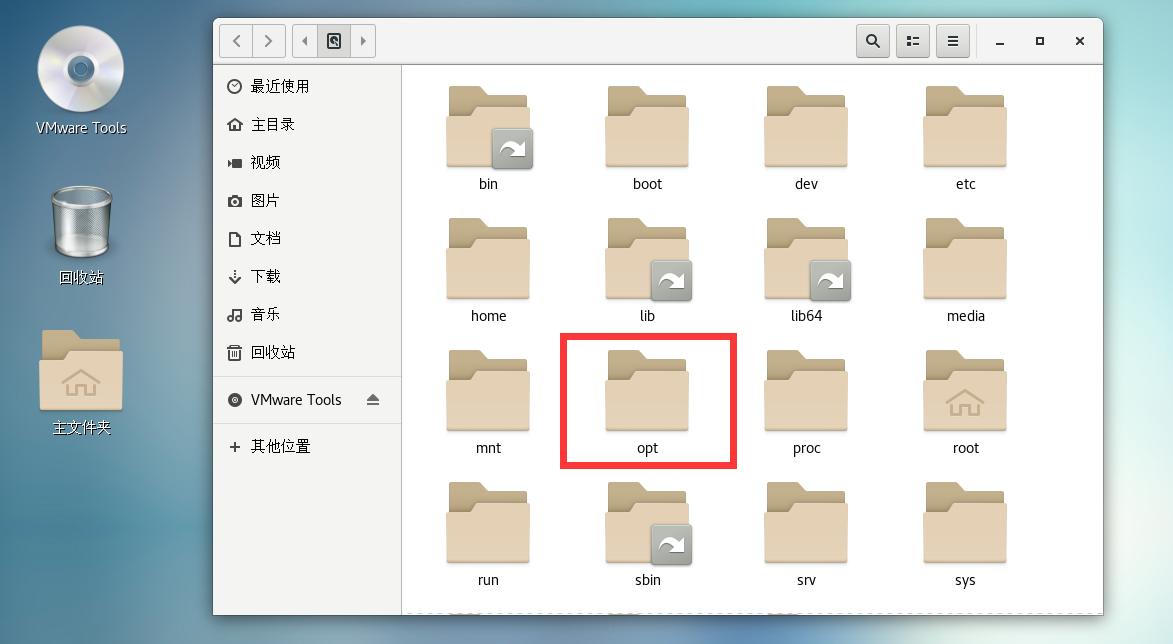The width and height of the screenshot is (1173, 644).
Task: Select the home folder icon
Action: [x=488, y=258]
